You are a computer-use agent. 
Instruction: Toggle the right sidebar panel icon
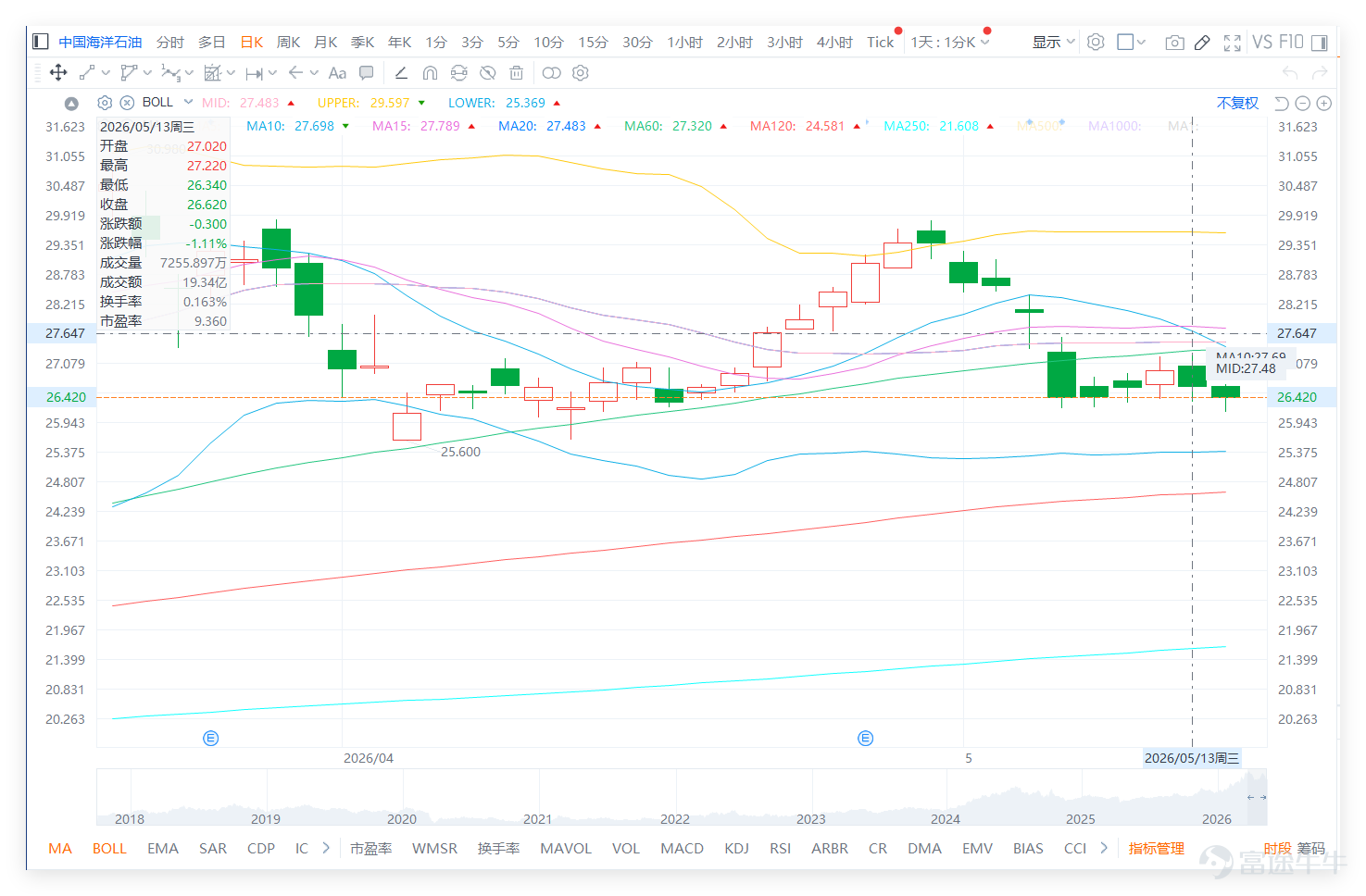point(1319,42)
